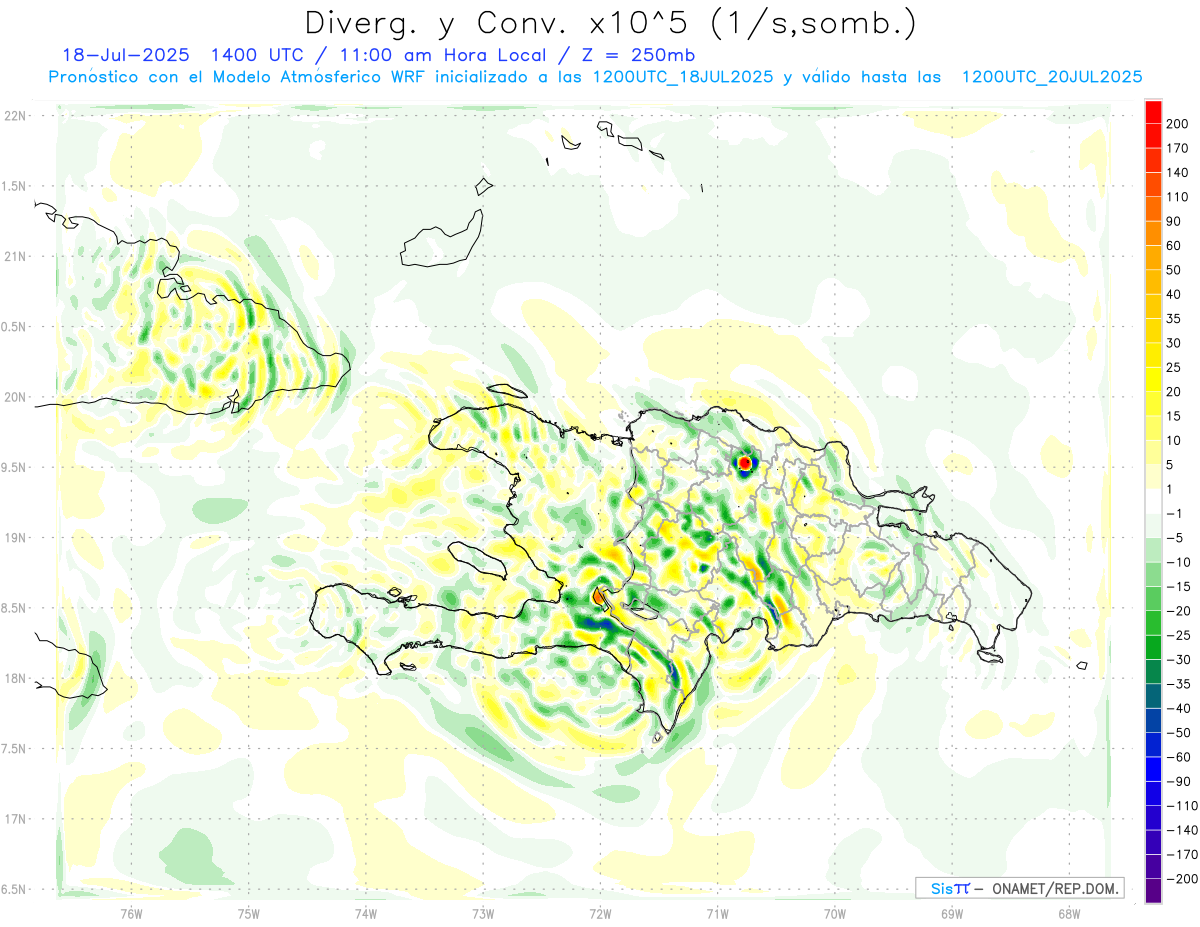Click the '75W' longitude axis label

[248, 914]
